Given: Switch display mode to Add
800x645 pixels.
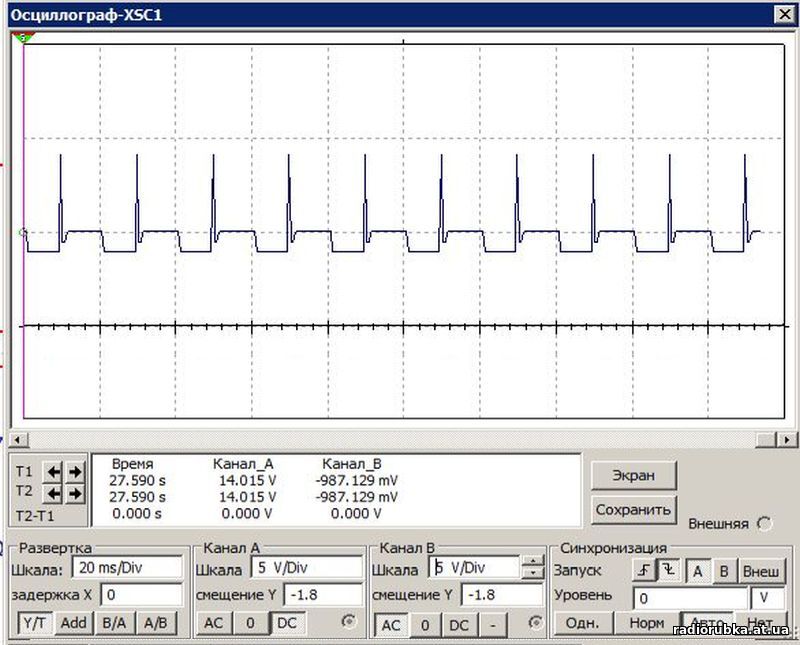Looking at the screenshot, I should (73, 623).
